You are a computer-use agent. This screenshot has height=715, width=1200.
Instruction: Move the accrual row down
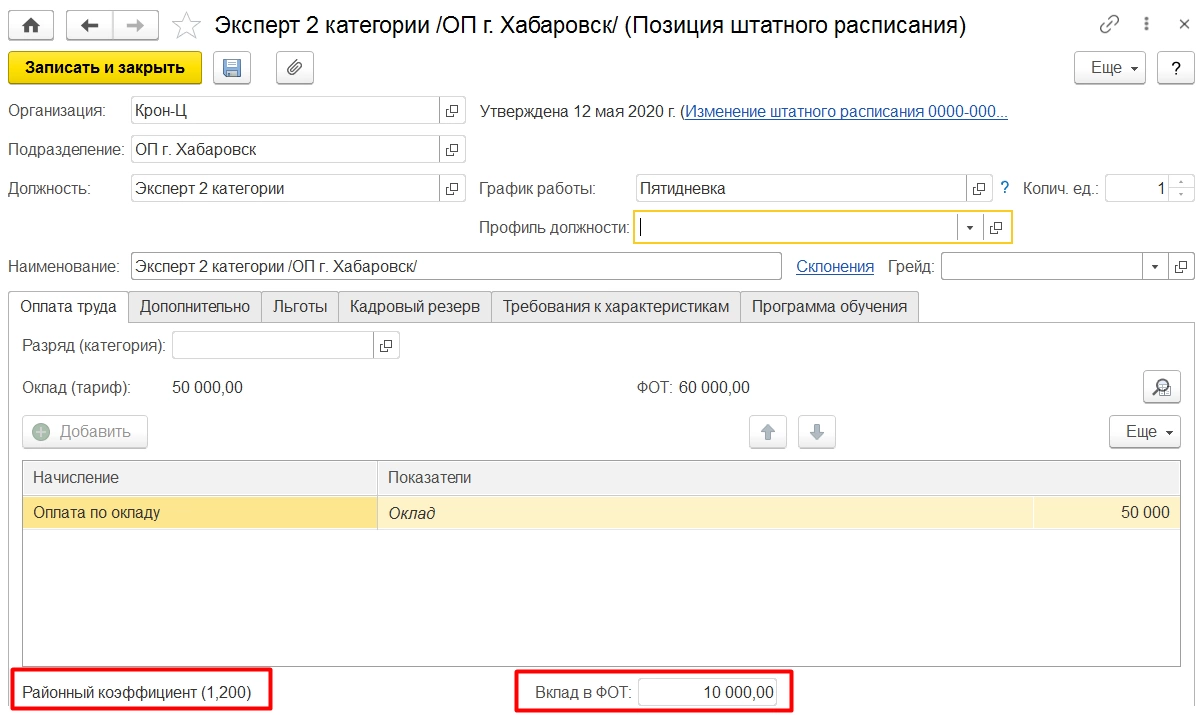pyautogui.click(x=816, y=432)
